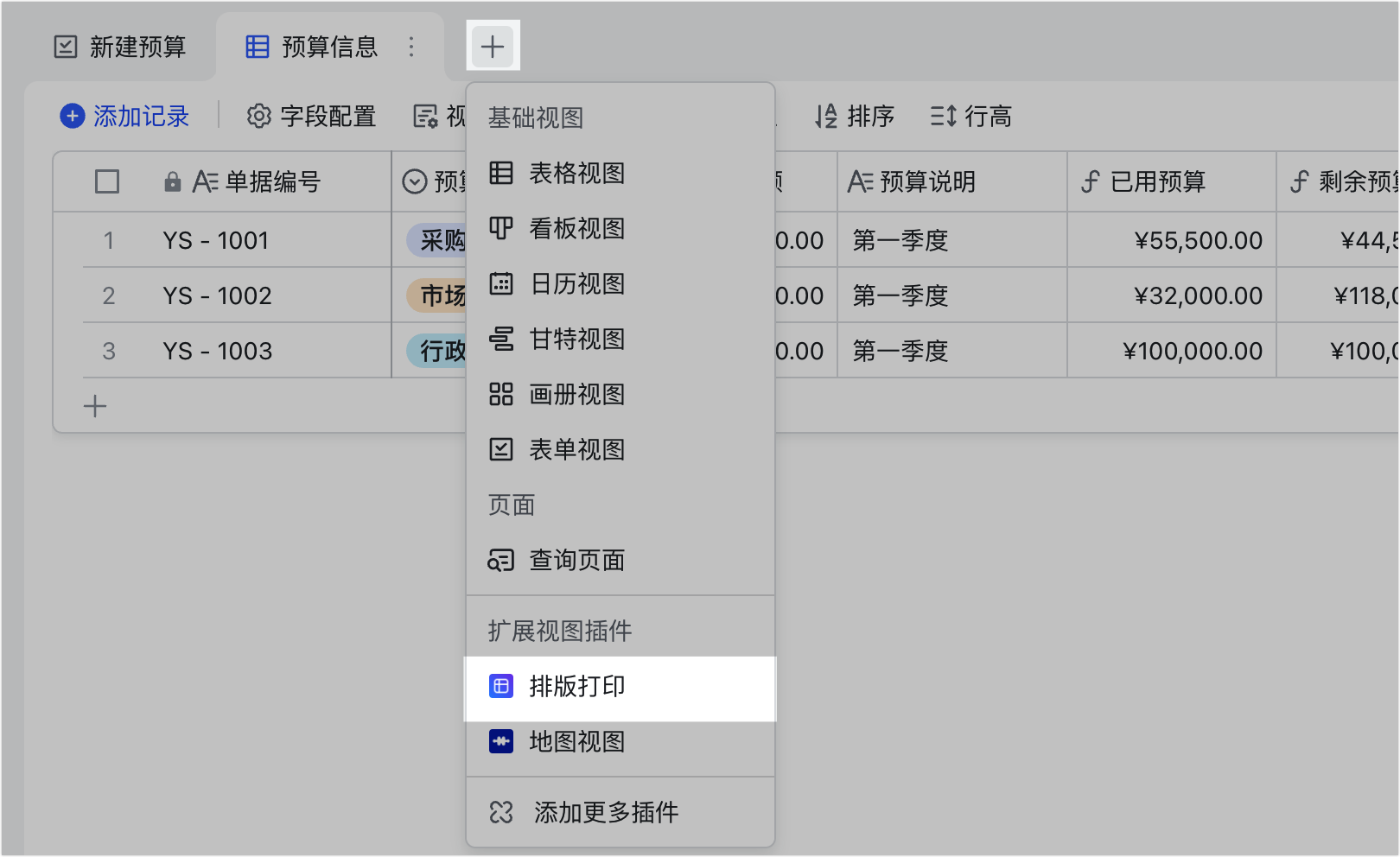Click the 表单视图 form view icon
The image size is (1400, 857).
tap(501, 449)
